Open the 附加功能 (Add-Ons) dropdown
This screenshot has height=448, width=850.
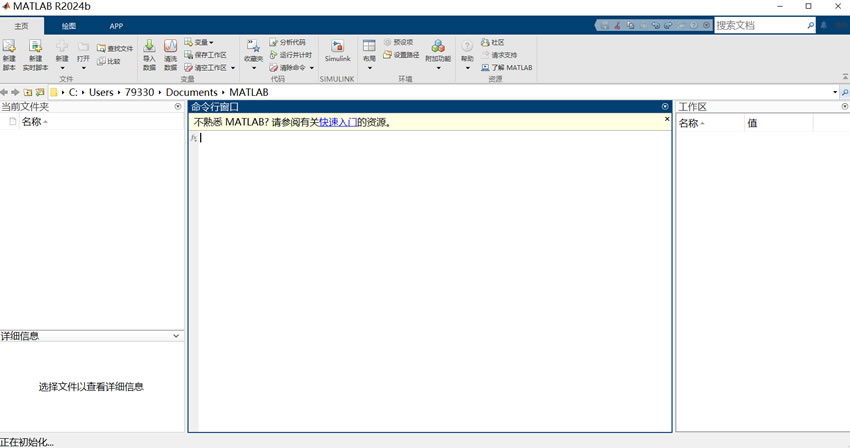click(x=438, y=68)
